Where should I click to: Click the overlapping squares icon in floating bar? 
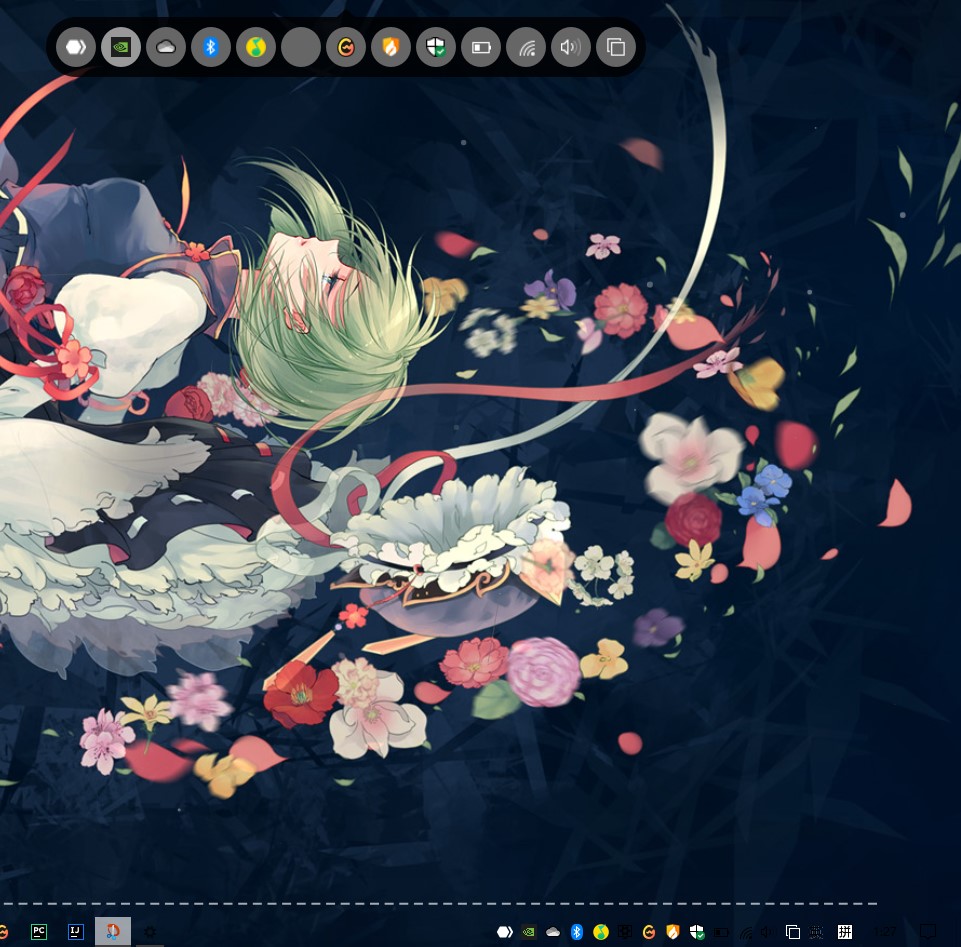616,47
